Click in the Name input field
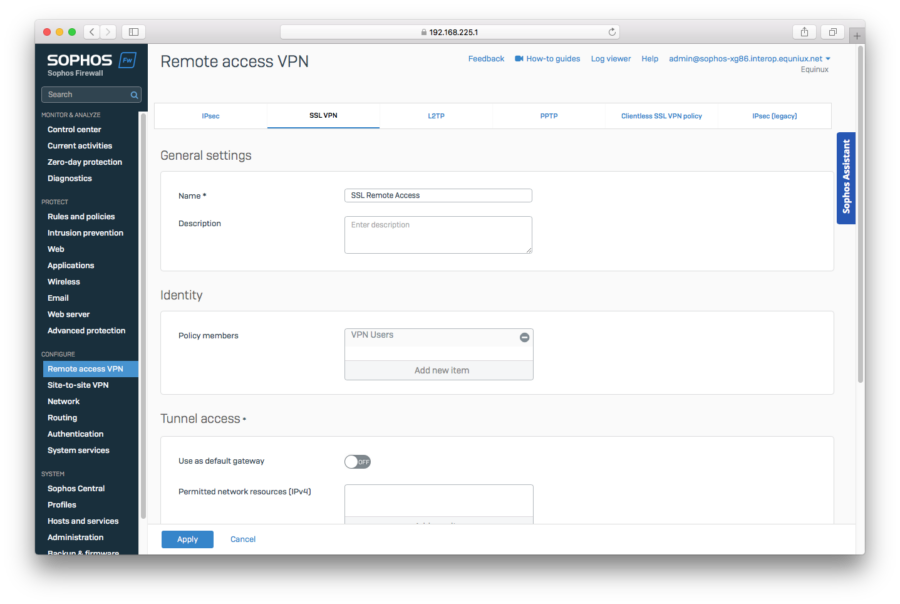This screenshot has width=900, height=604. click(438, 196)
